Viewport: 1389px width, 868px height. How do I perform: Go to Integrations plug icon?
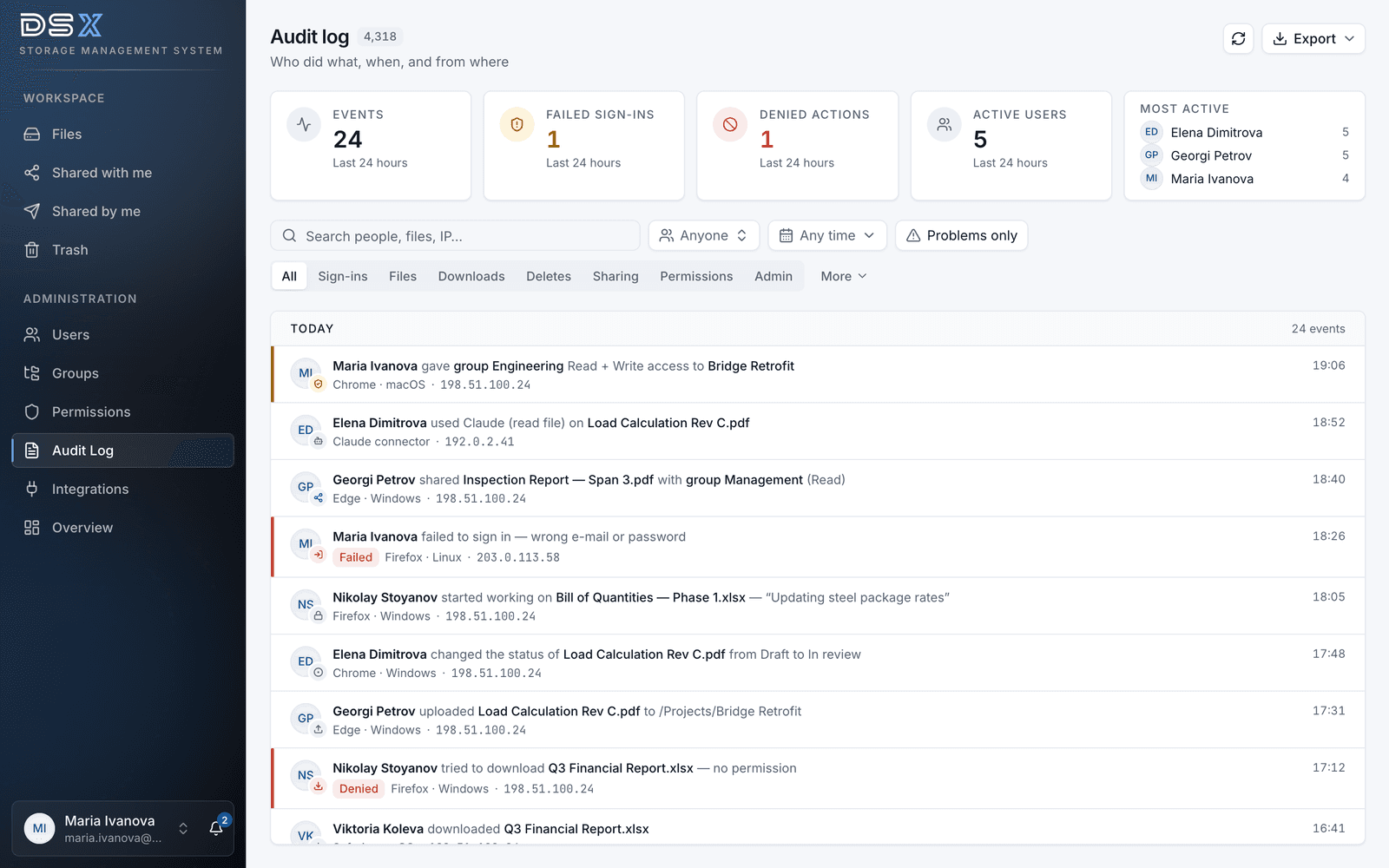click(32, 489)
